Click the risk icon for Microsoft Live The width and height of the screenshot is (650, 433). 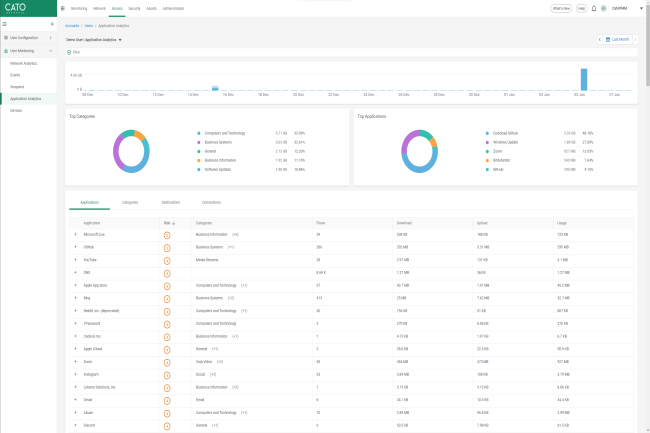(x=166, y=233)
